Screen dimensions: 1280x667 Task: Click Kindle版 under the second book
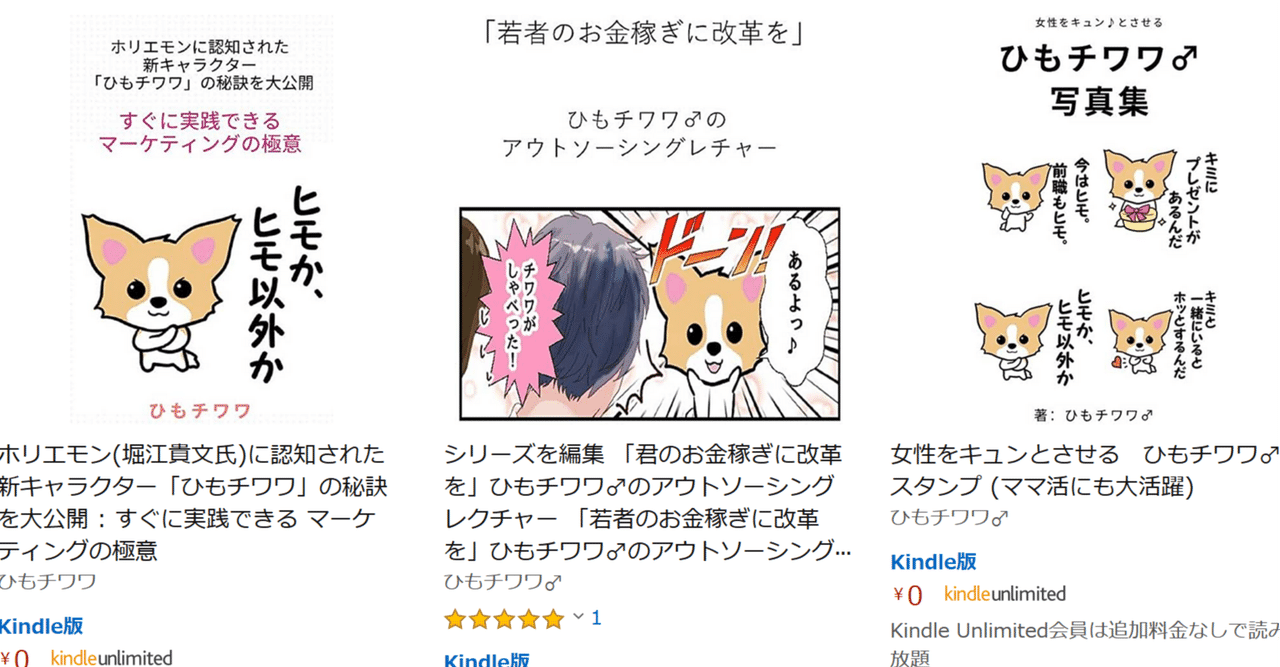487,660
